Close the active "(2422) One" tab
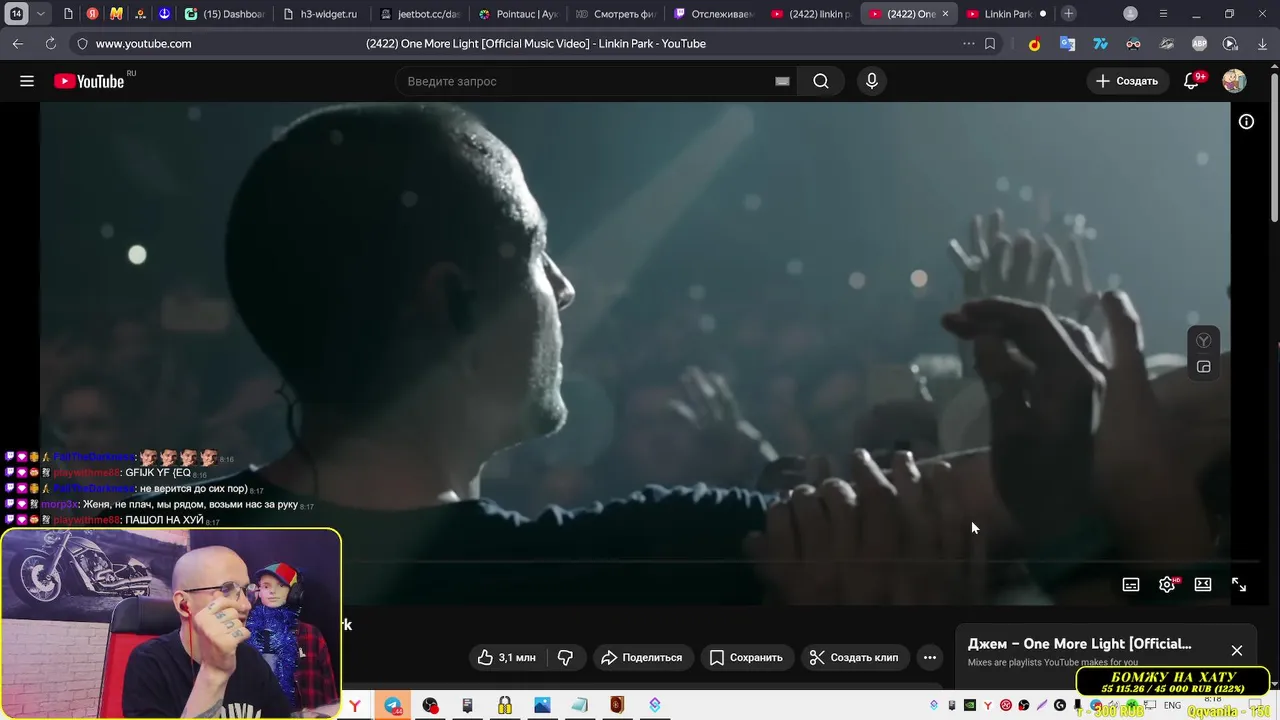 click(x=945, y=14)
